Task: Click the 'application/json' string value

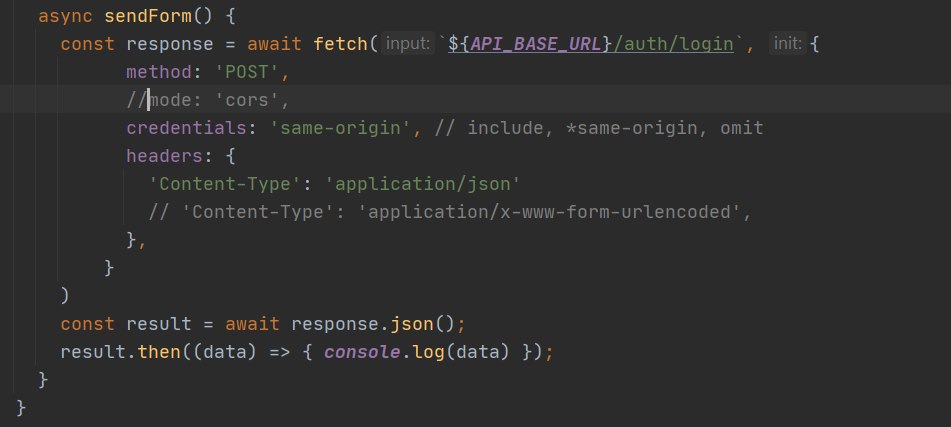Action: coord(423,184)
